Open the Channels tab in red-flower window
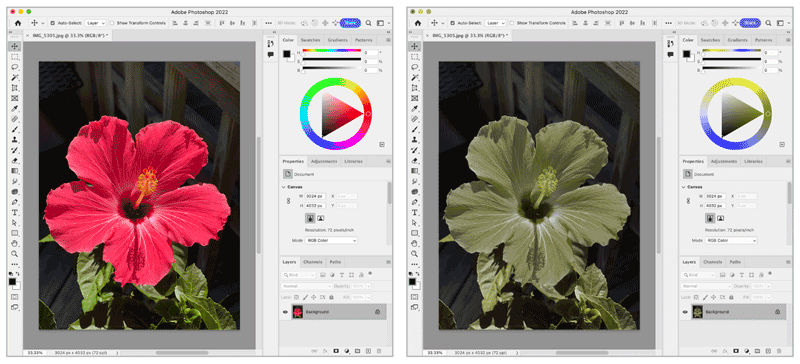Screen dimensions: 800x364 tap(312, 262)
